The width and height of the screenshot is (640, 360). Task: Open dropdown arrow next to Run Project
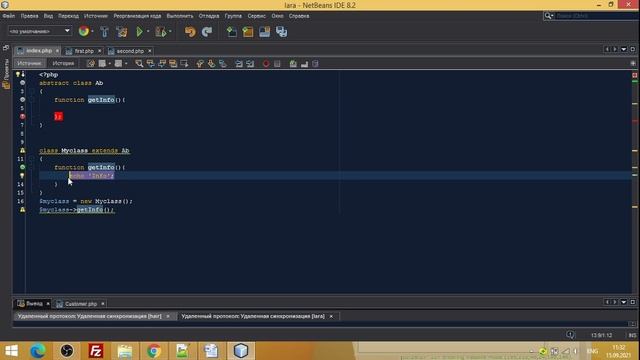tap(148, 31)
